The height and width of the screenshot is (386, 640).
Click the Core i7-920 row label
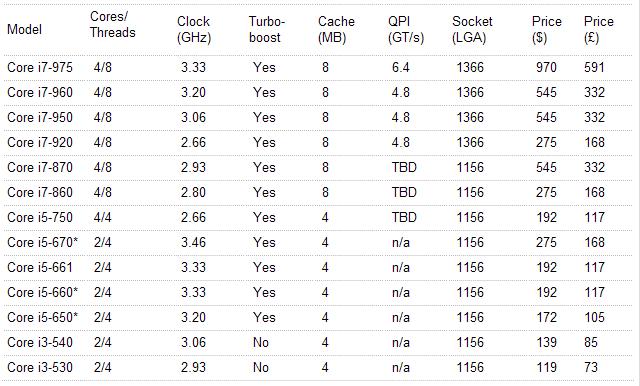pos(40,142)
